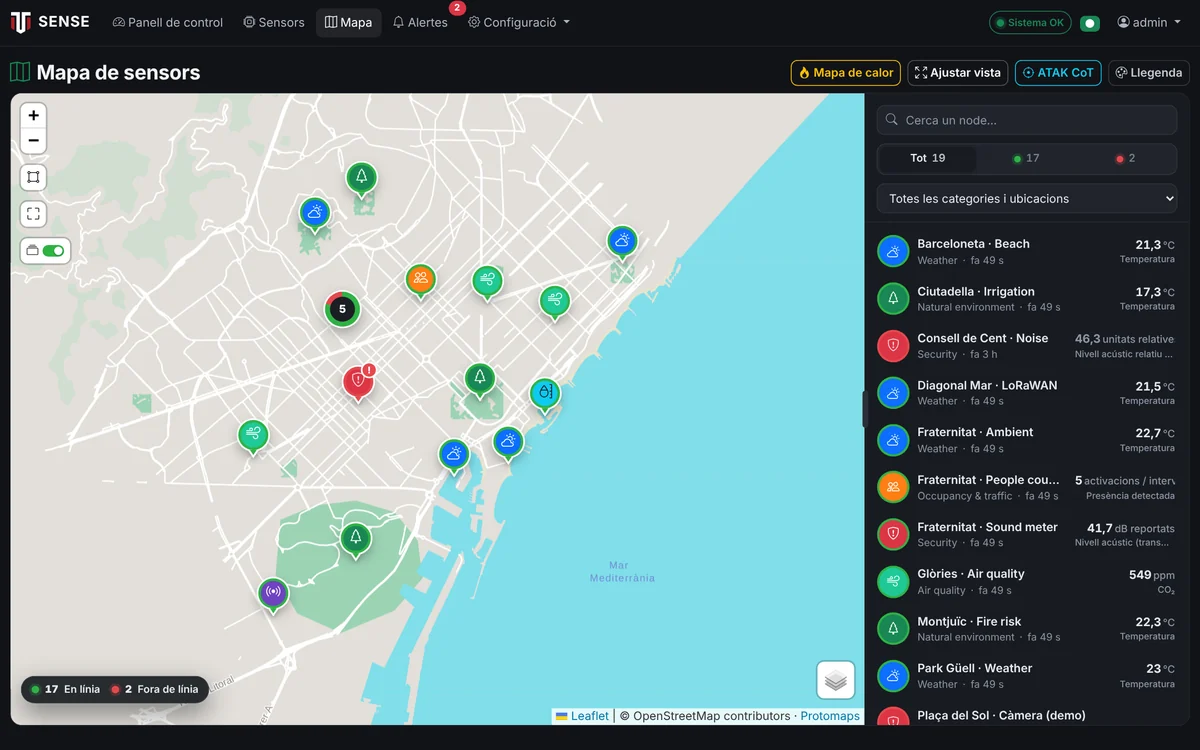Select the Park Güell · Weather row title
Image resolution: width=1200 pixels, height=750 pixels.
coord(975,668)
